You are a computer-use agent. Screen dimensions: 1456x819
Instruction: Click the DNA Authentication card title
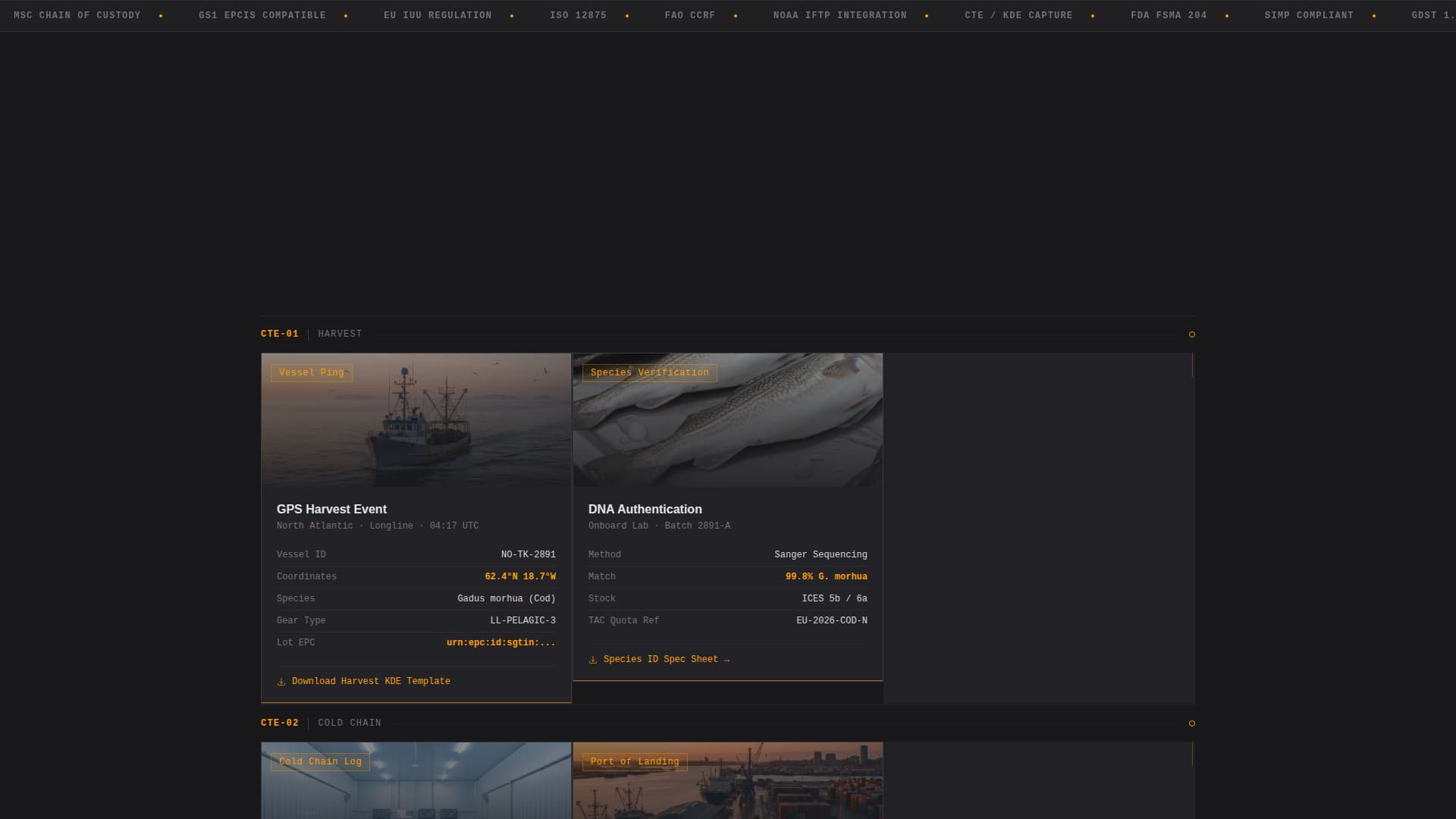tap(645, 509)
